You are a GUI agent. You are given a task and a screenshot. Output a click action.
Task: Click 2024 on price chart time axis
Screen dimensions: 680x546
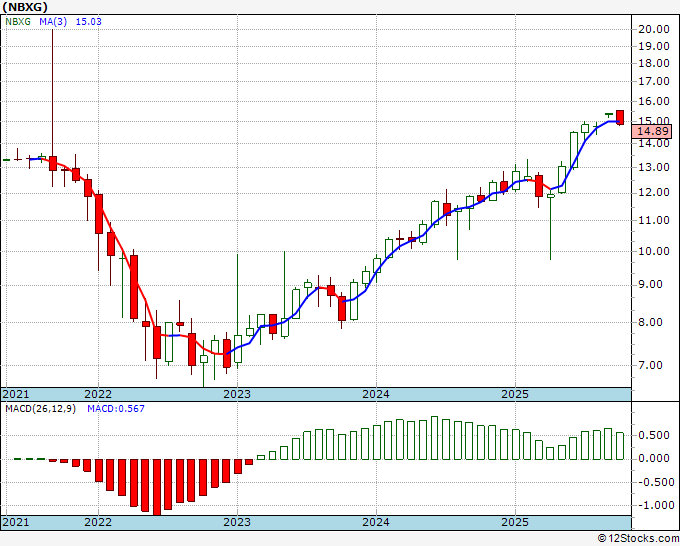tap(376, 394)
